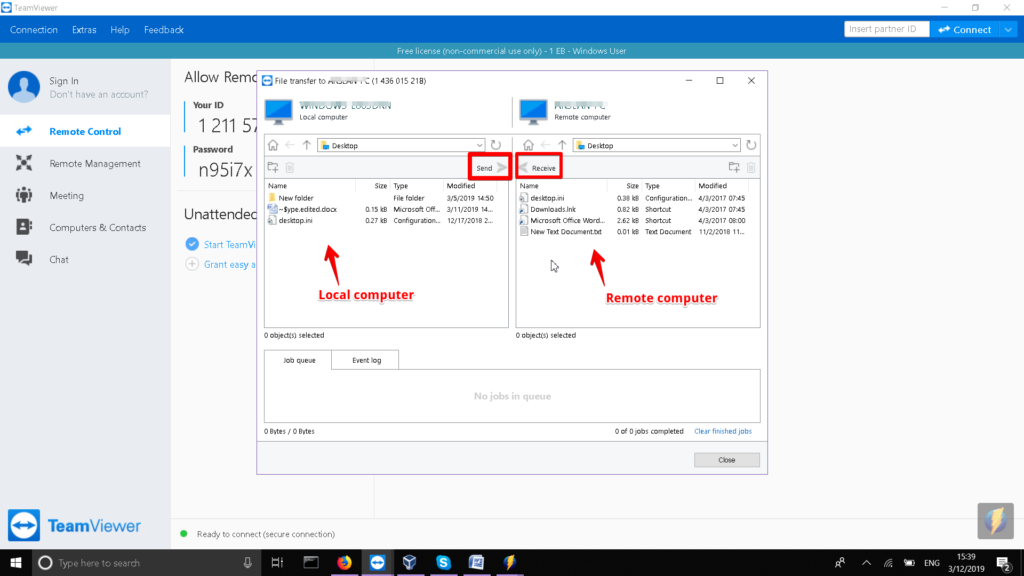Go back in local computer navigation

290,145
